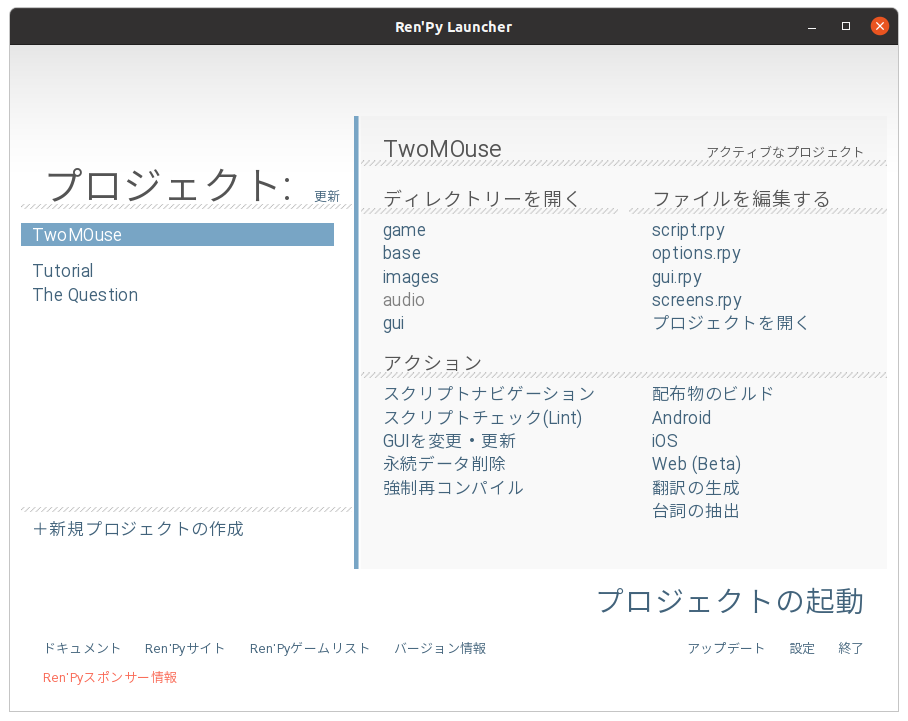Open ドキュメント link
The height and width of the screenshot is (721, 908).
tap(82, 648)
